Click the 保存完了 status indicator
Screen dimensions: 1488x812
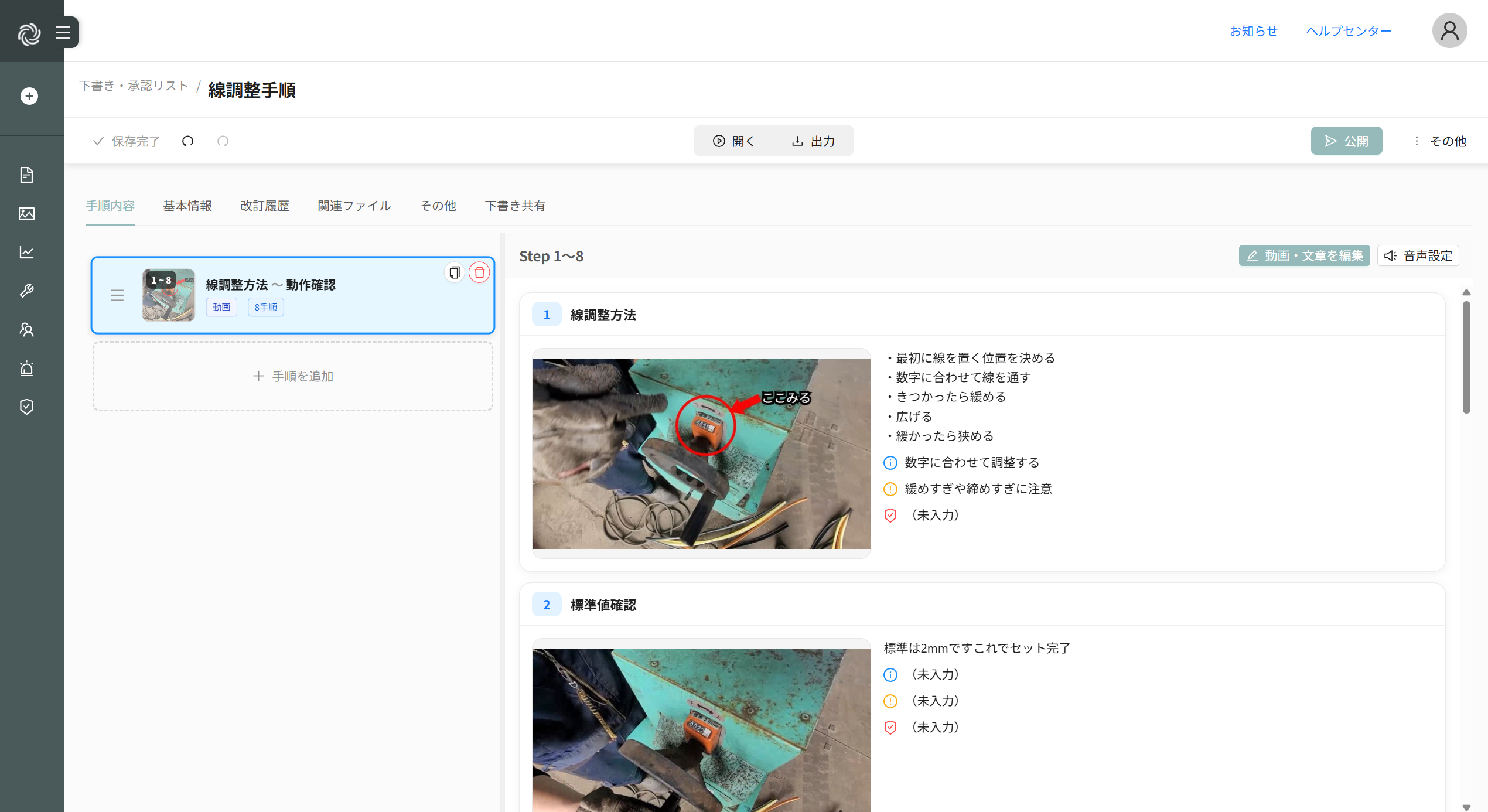pyautogui.click(x=127, y=141)
